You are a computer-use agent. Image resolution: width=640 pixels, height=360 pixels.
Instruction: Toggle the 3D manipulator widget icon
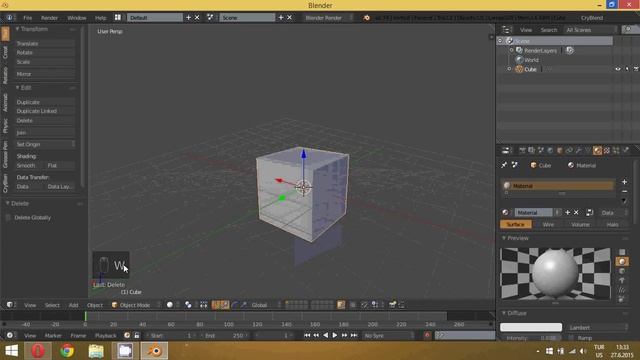click(216, 305)
